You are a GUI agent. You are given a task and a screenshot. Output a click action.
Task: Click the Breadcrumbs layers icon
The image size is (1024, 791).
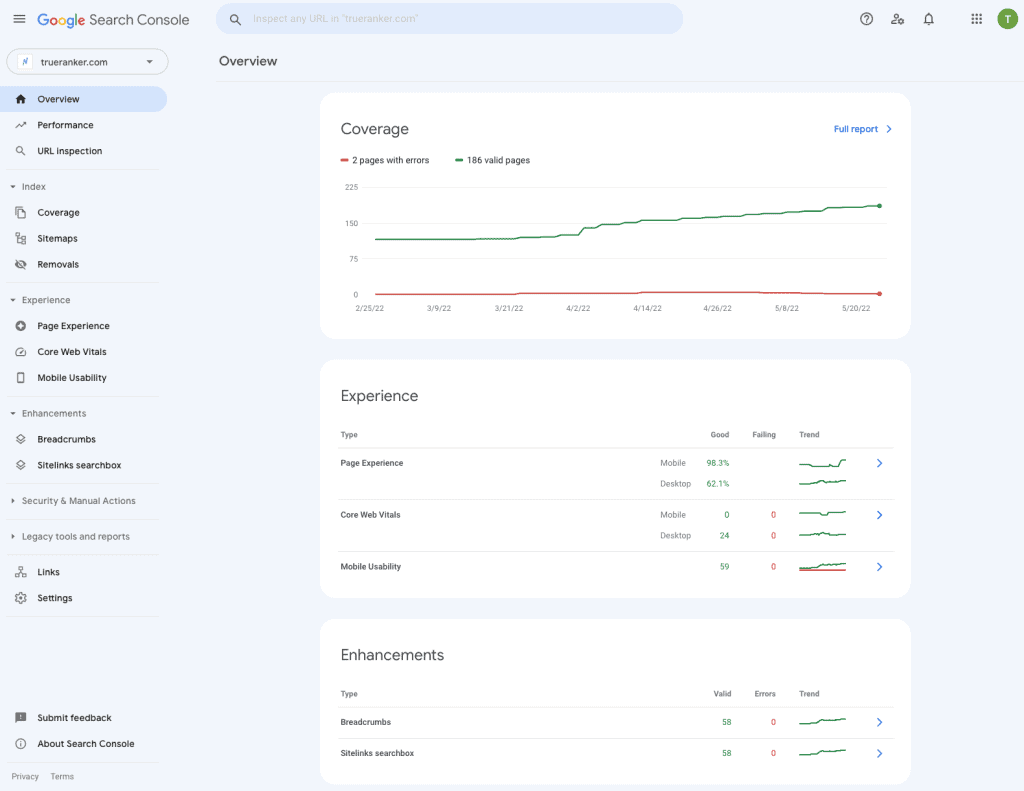(21, 439)
